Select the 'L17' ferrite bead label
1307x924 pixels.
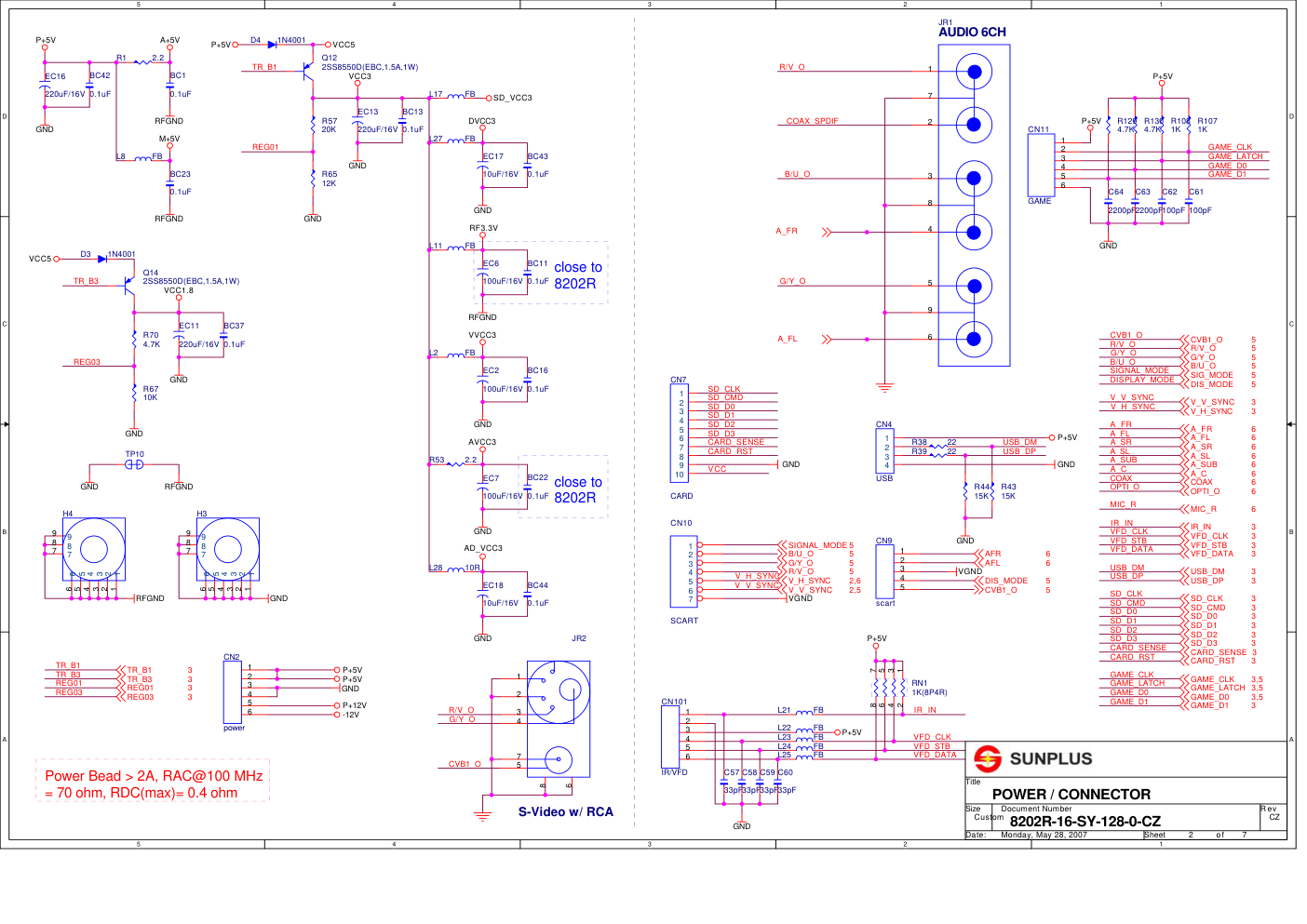(x=437, y=94)
